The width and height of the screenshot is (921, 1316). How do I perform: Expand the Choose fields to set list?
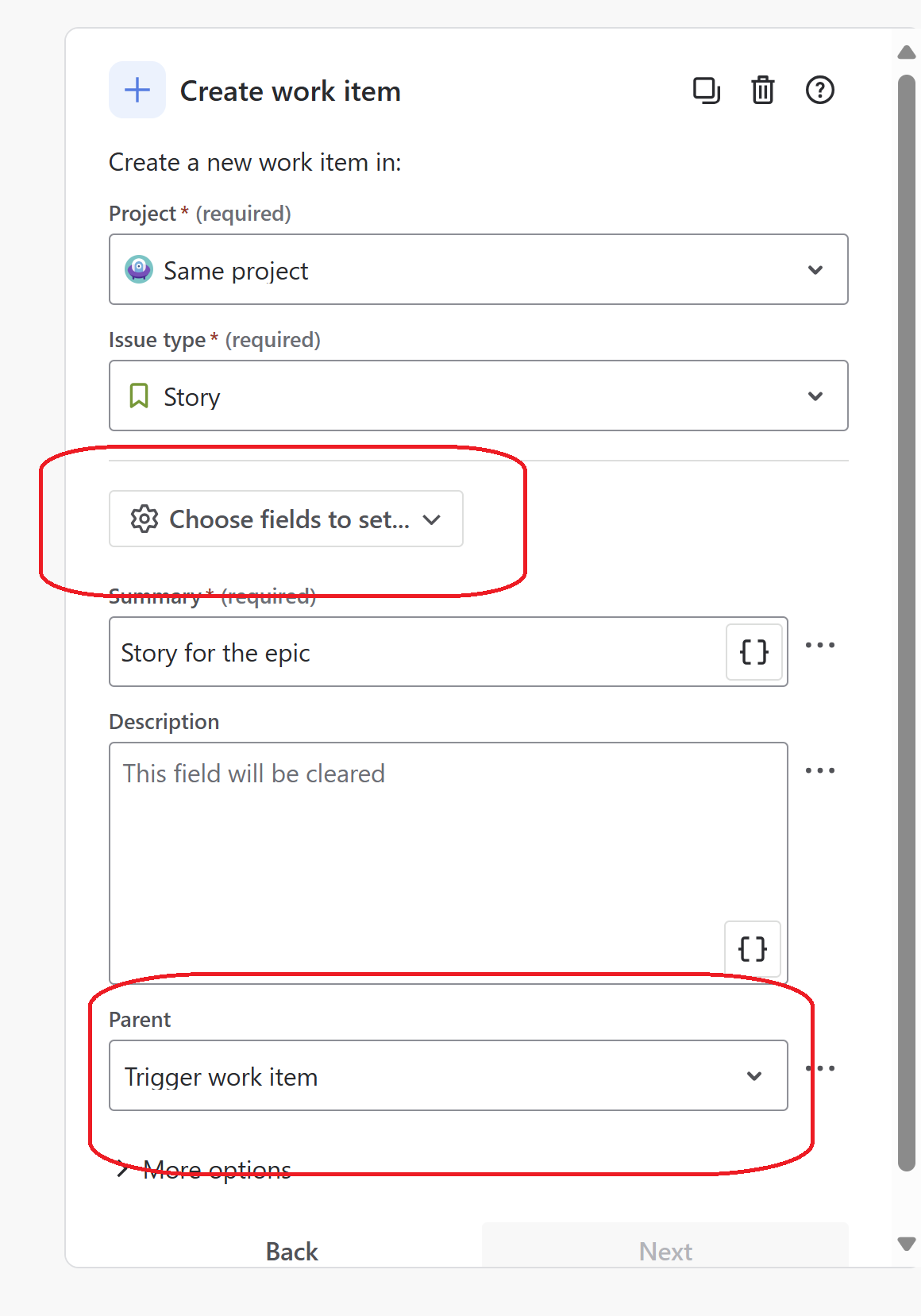433,519
